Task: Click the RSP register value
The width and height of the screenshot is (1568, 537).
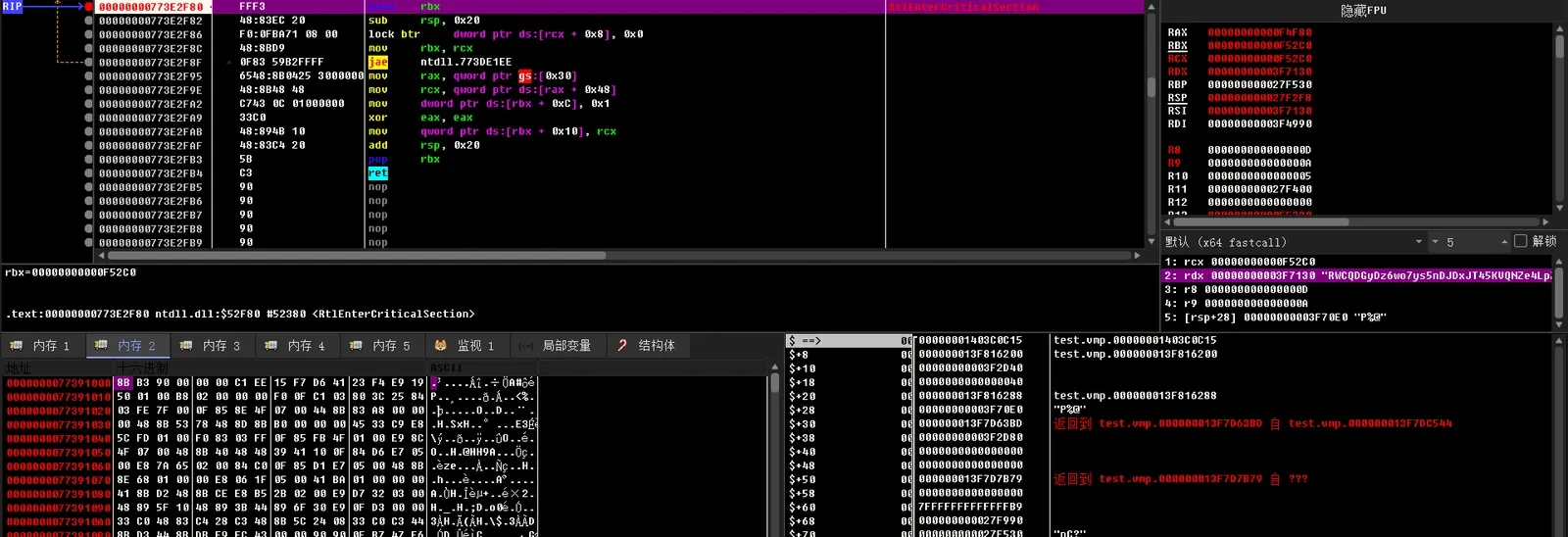Action: [x=1259, y=97]
